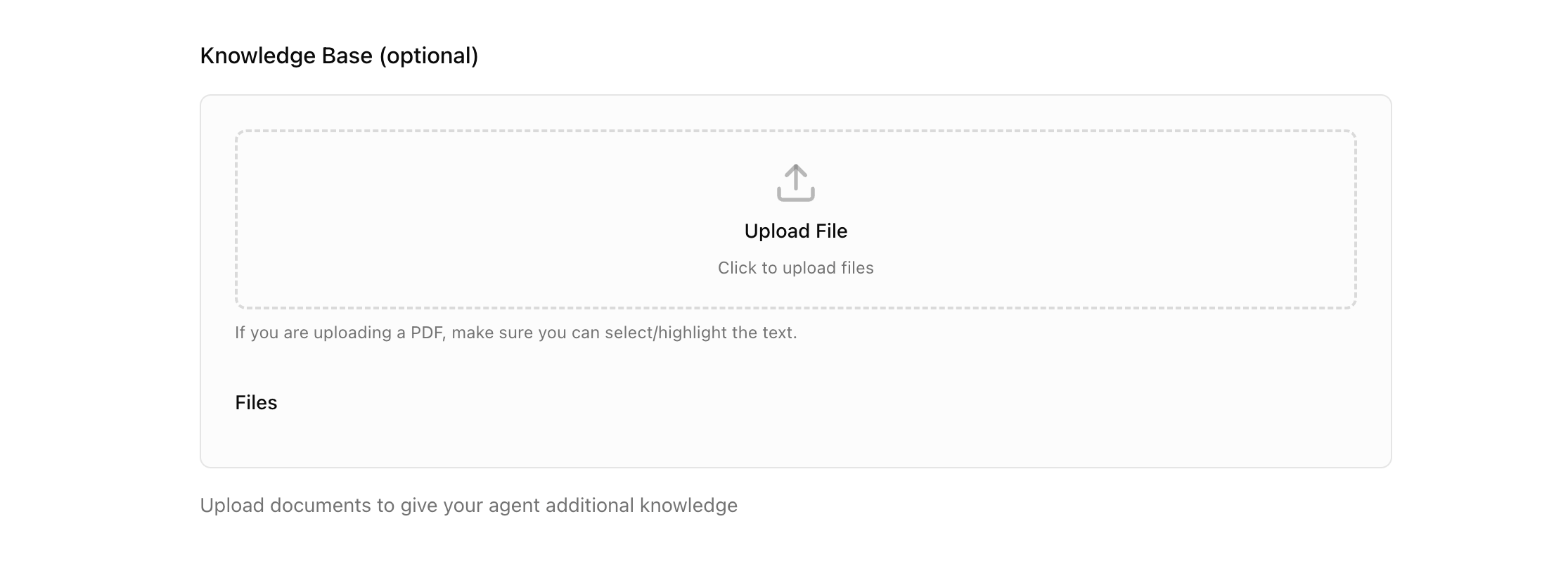This screenshot has height=564, width=1568.
Task: Click the upload arrow icon
Action: pos(795,183)
